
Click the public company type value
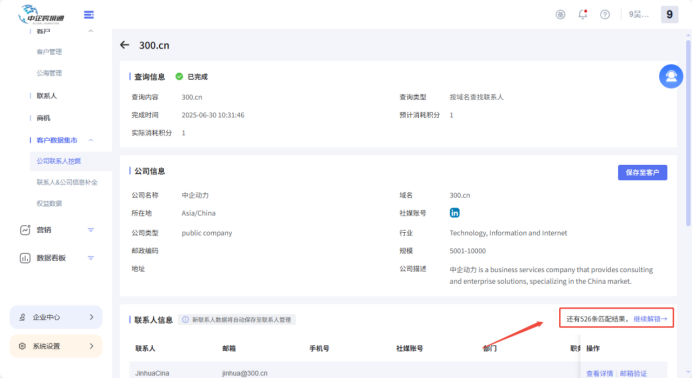click(x=206, y=233)
